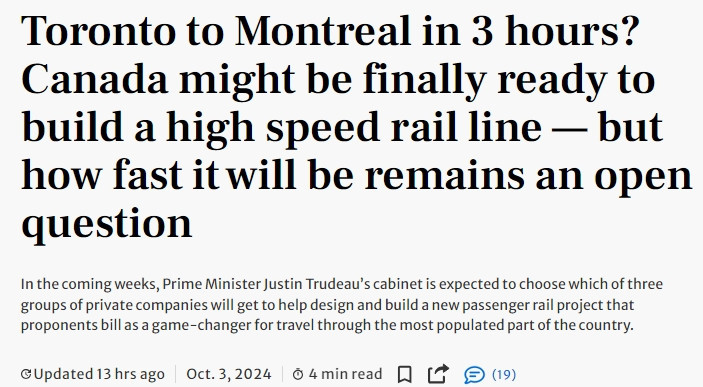Click "In the coming weeks" summary opening
Screen dimensions: 703x387
pos(88,284)
